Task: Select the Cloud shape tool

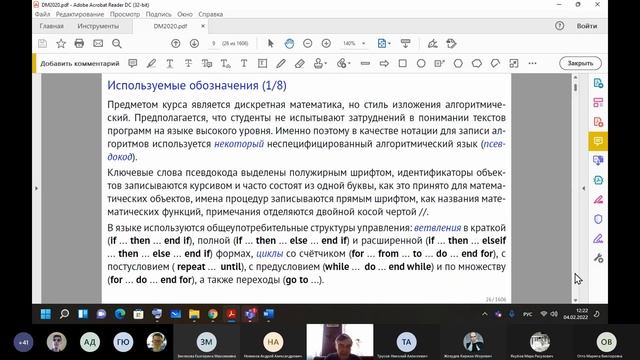Action: point(477,63)
